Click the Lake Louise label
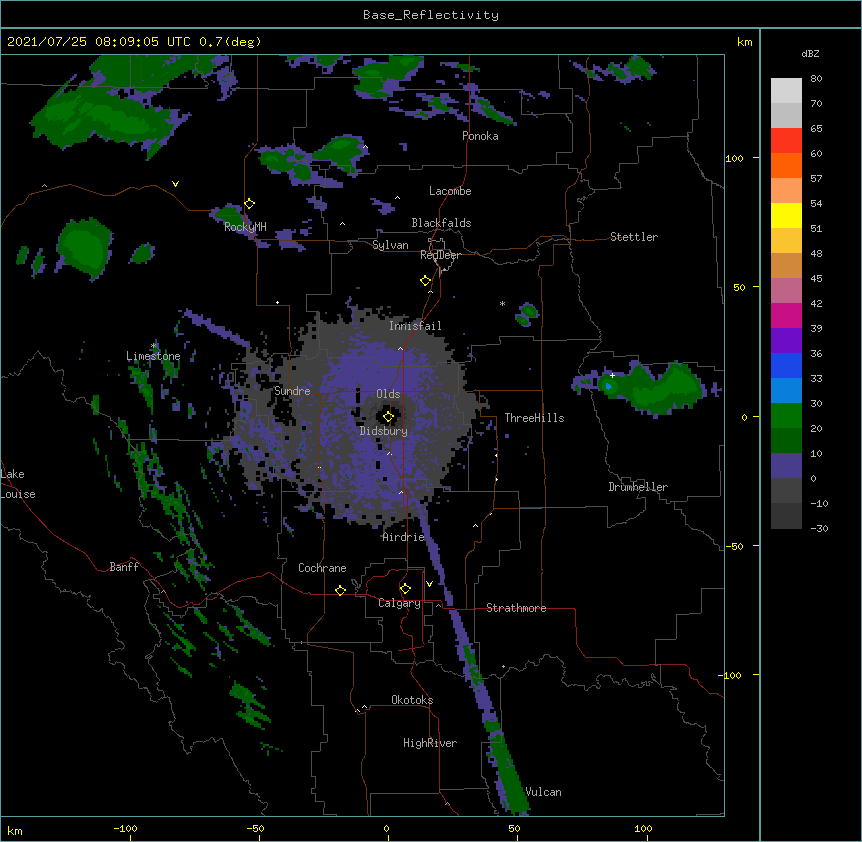The width and height of the screenshot is (862, 842). (x=18, y=484)
